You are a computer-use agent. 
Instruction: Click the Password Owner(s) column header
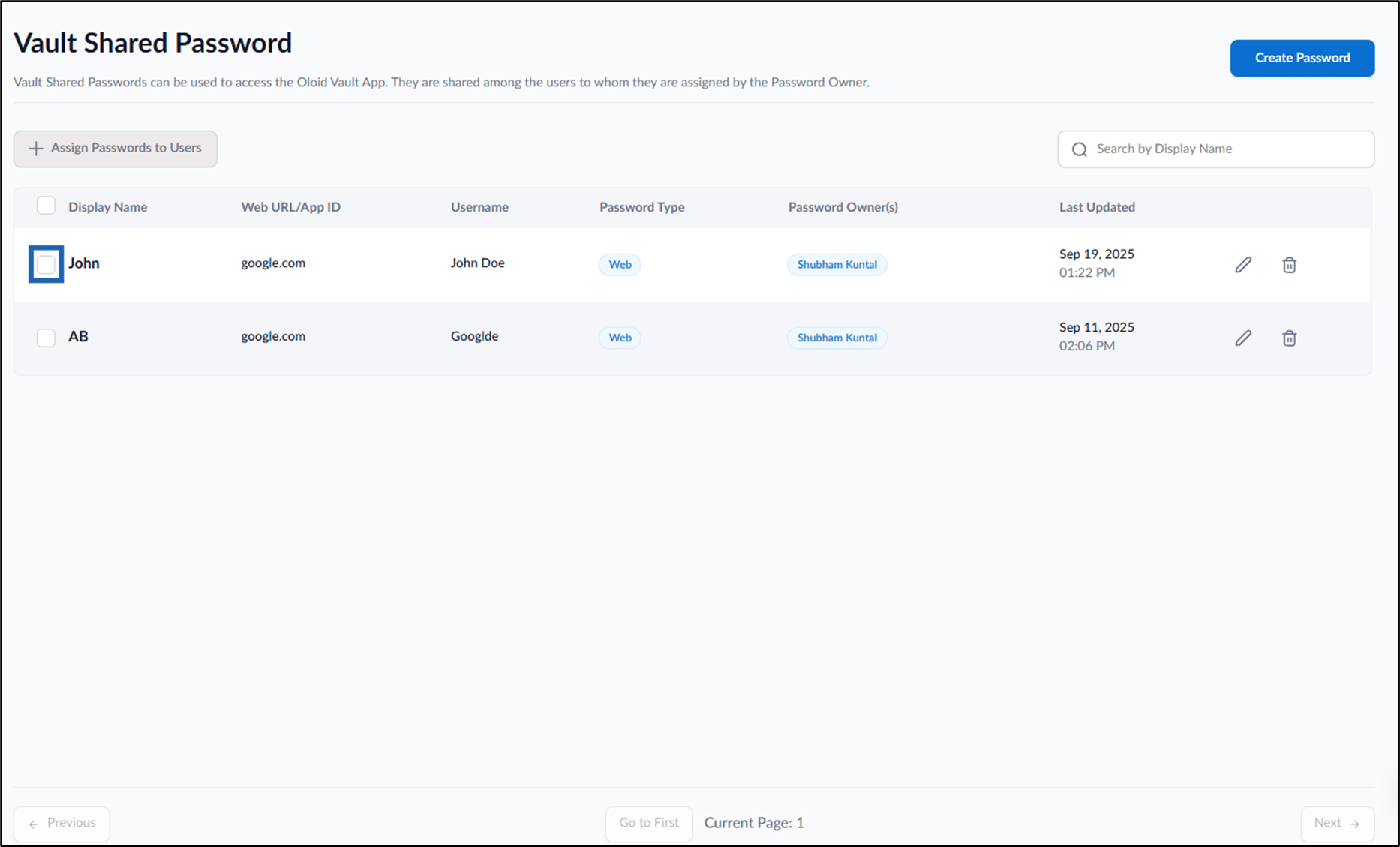tap(843, 207)
